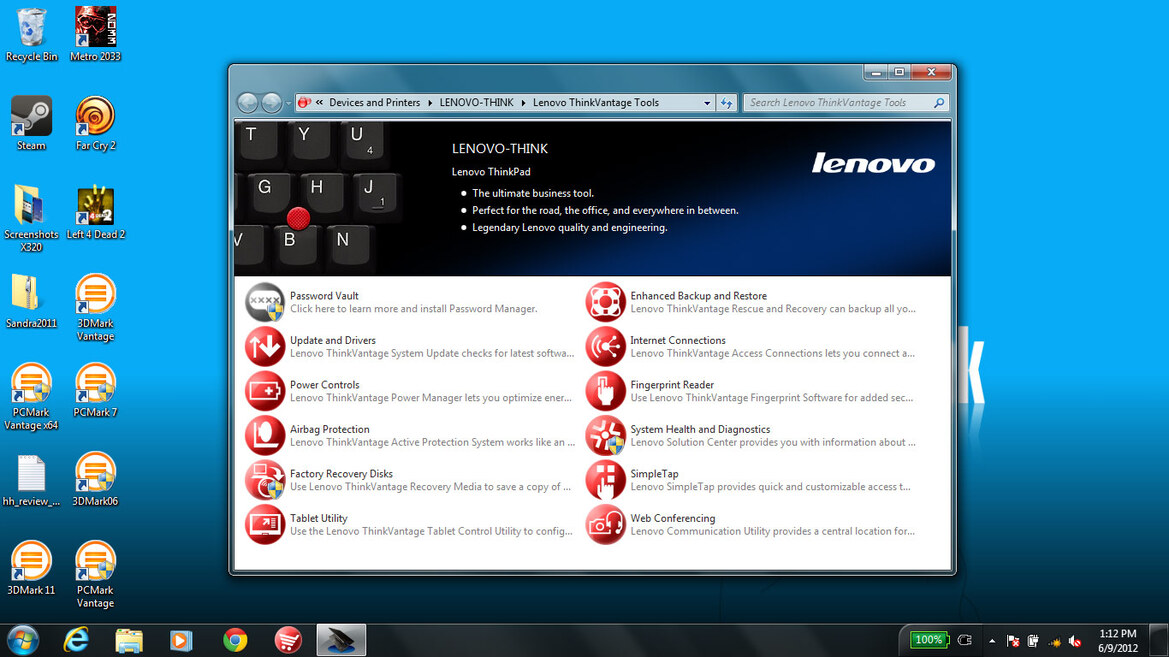Open System Health and Diagnostics icon
This screenshot has height=657, width=1169.
[x=605, y=436]
